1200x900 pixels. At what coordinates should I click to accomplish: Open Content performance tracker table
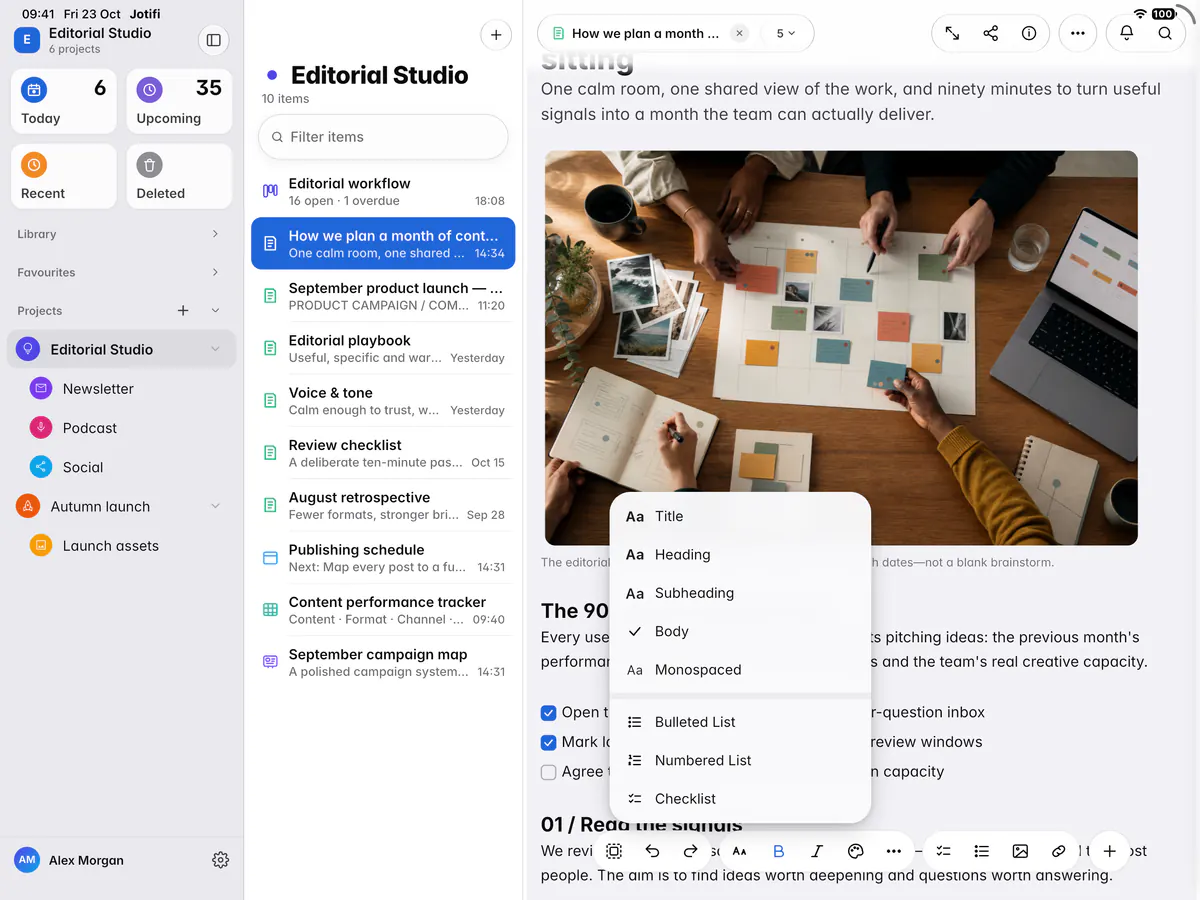coord(383,610)
